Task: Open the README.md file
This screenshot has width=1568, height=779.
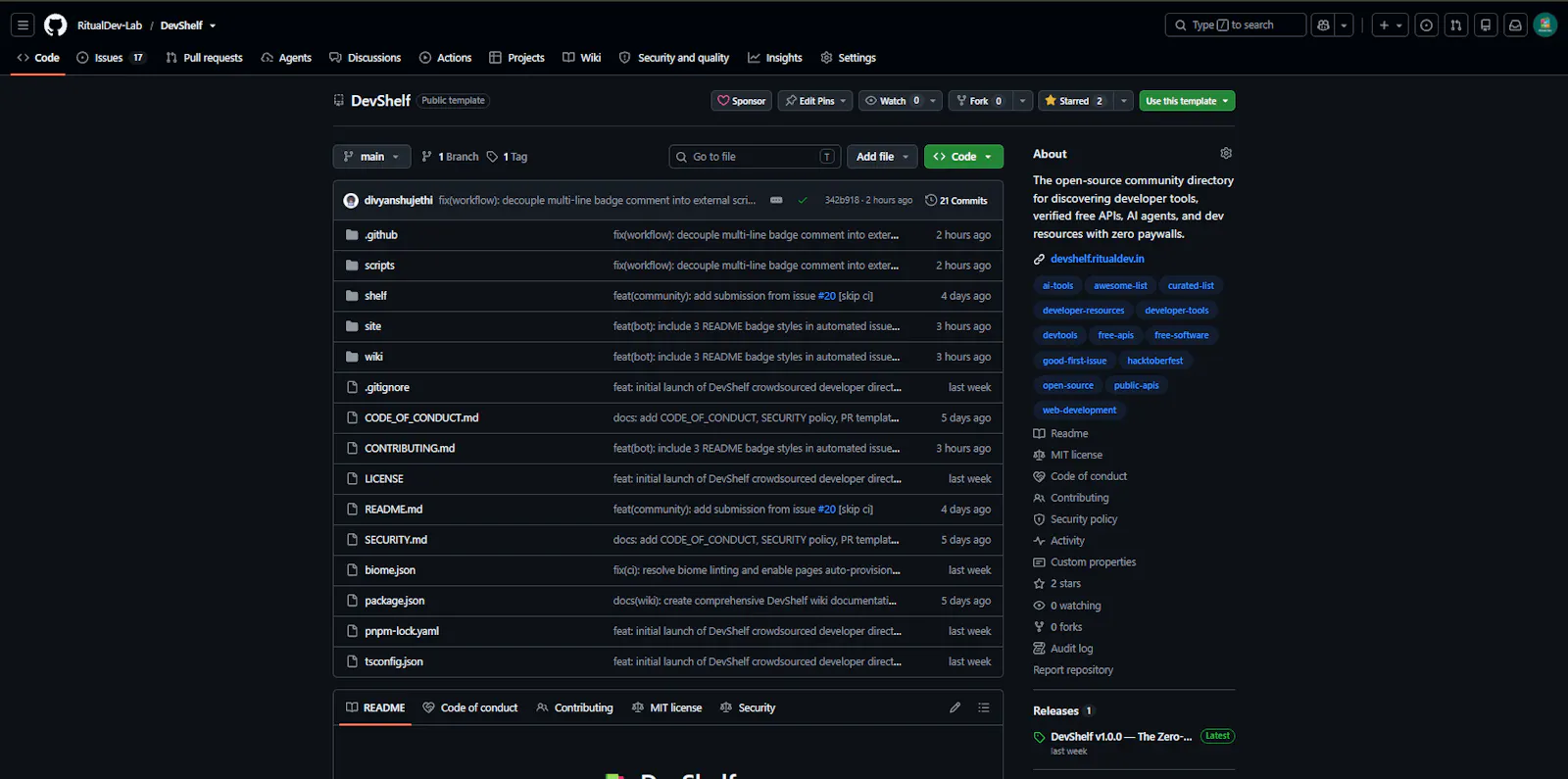Action: 393,510
